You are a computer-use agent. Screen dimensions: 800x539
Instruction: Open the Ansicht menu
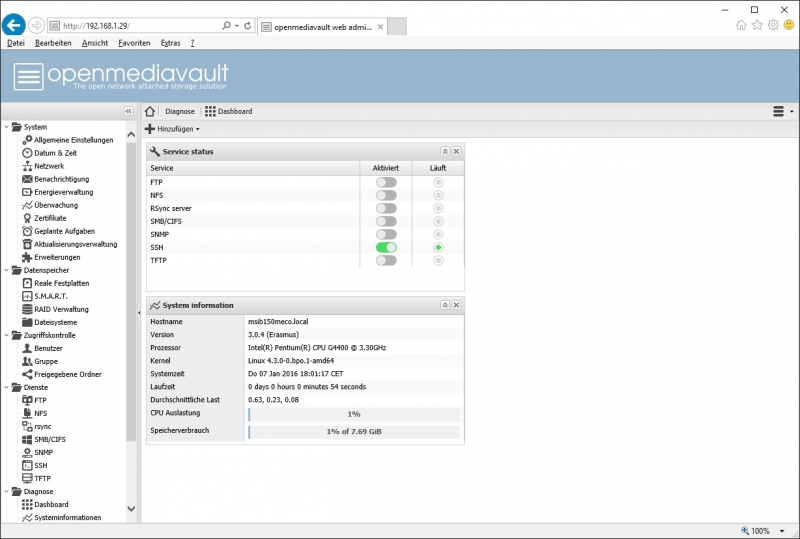(95, 43)
